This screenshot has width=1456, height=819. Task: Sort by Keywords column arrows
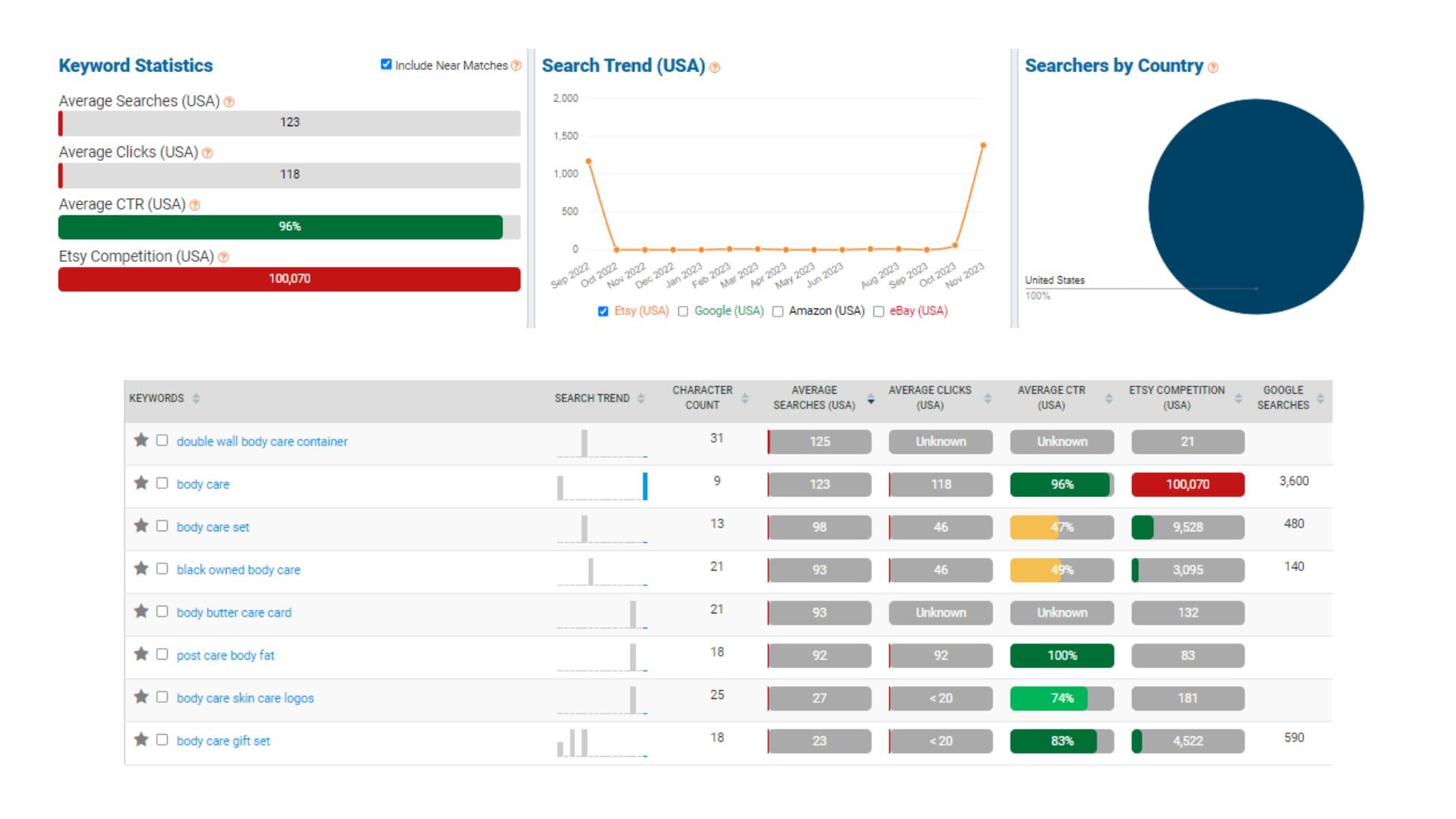(x=196, y=398)
